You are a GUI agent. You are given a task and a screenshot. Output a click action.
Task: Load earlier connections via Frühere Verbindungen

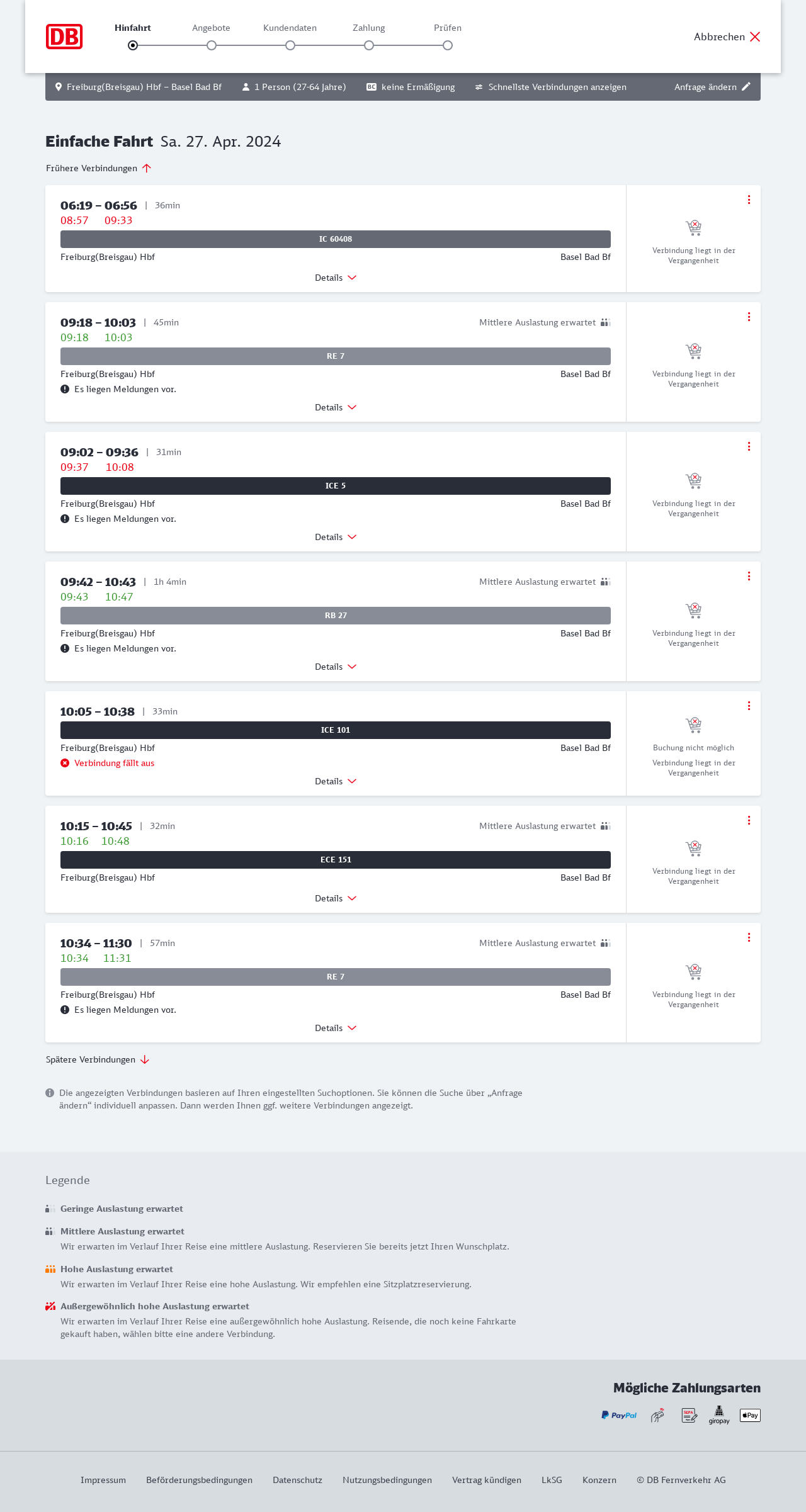99,168
